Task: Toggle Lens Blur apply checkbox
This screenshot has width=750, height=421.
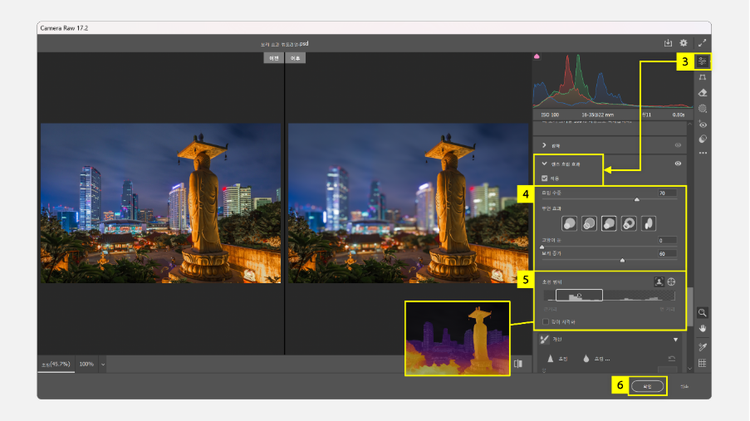Action: point(544,178)
